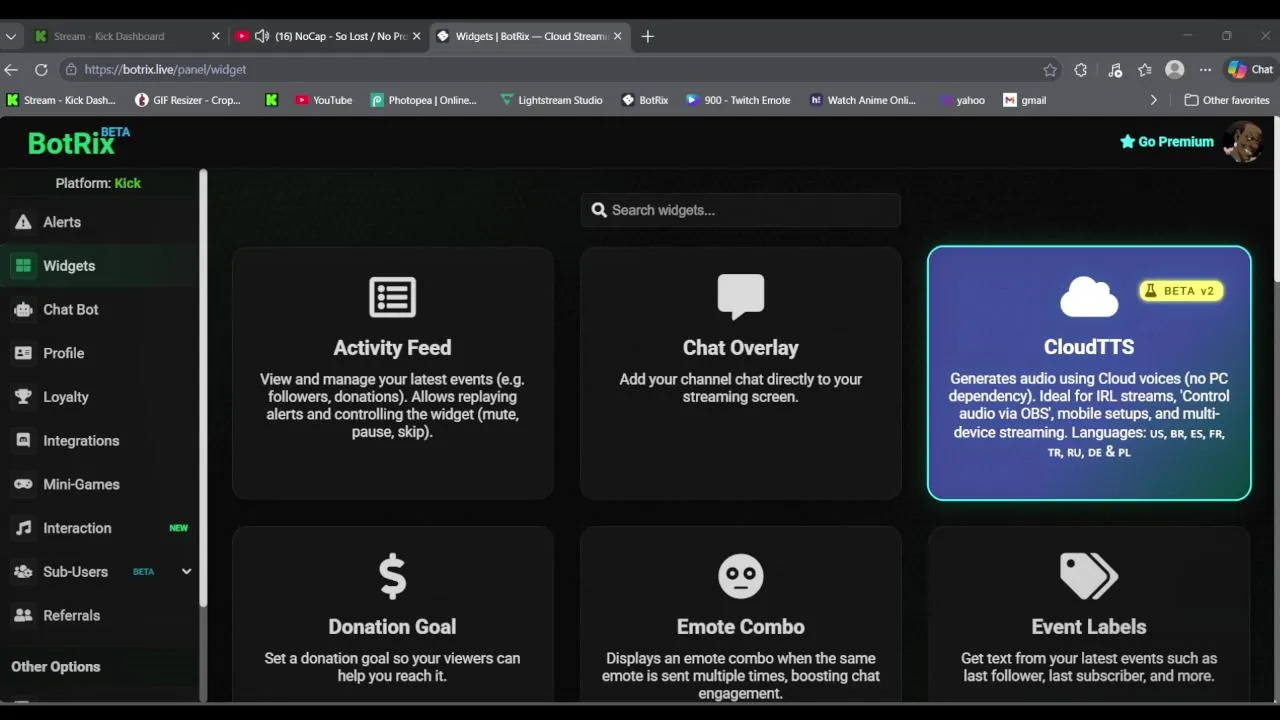
Task: Click the Emote Combo face icon
Action: pos(740,576)
